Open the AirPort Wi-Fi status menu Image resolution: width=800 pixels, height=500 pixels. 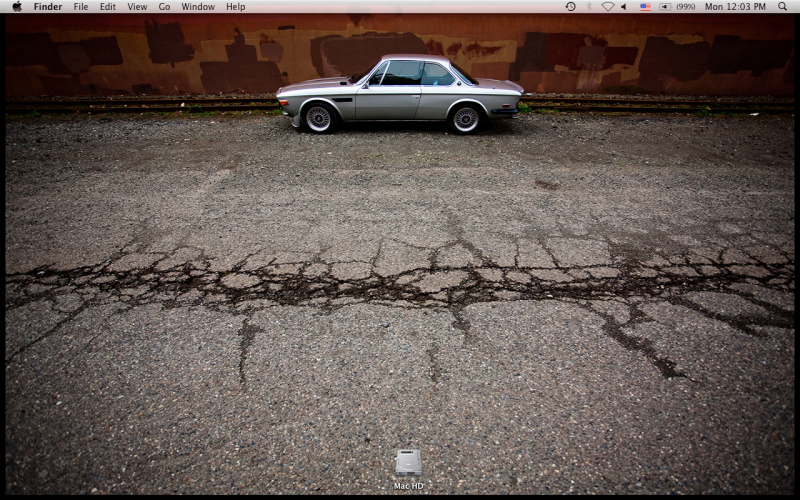607,7
